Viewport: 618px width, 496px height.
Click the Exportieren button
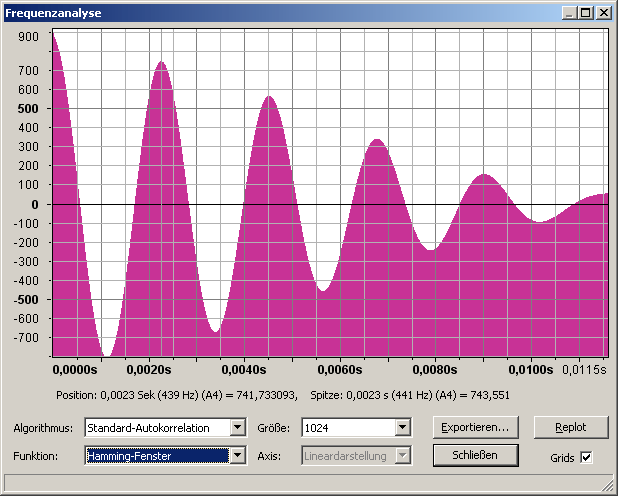coord(477,426)
